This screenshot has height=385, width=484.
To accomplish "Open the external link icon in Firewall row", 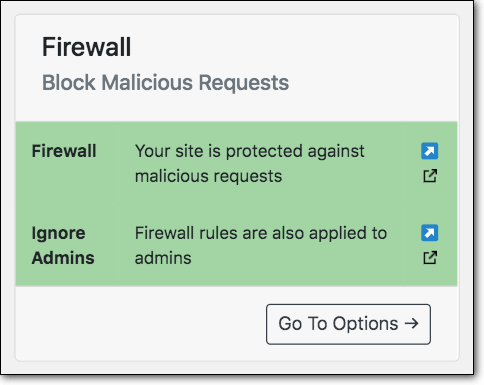I will pyautogui.click(x=430, y=176).
